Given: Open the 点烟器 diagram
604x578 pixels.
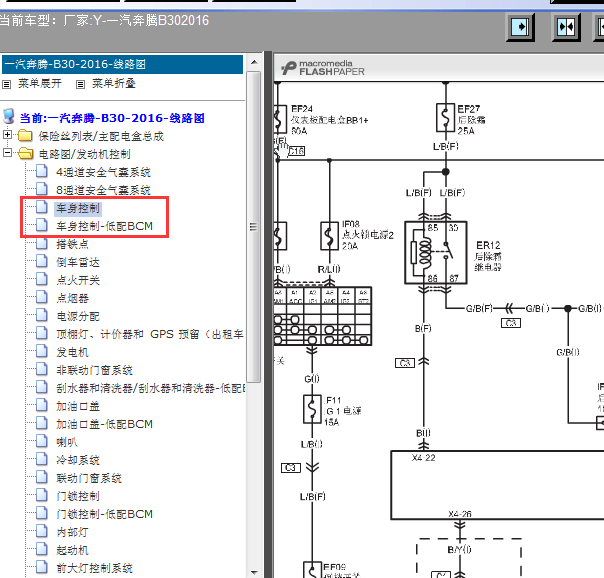Looking at the screenshot, I should point(72,298).
